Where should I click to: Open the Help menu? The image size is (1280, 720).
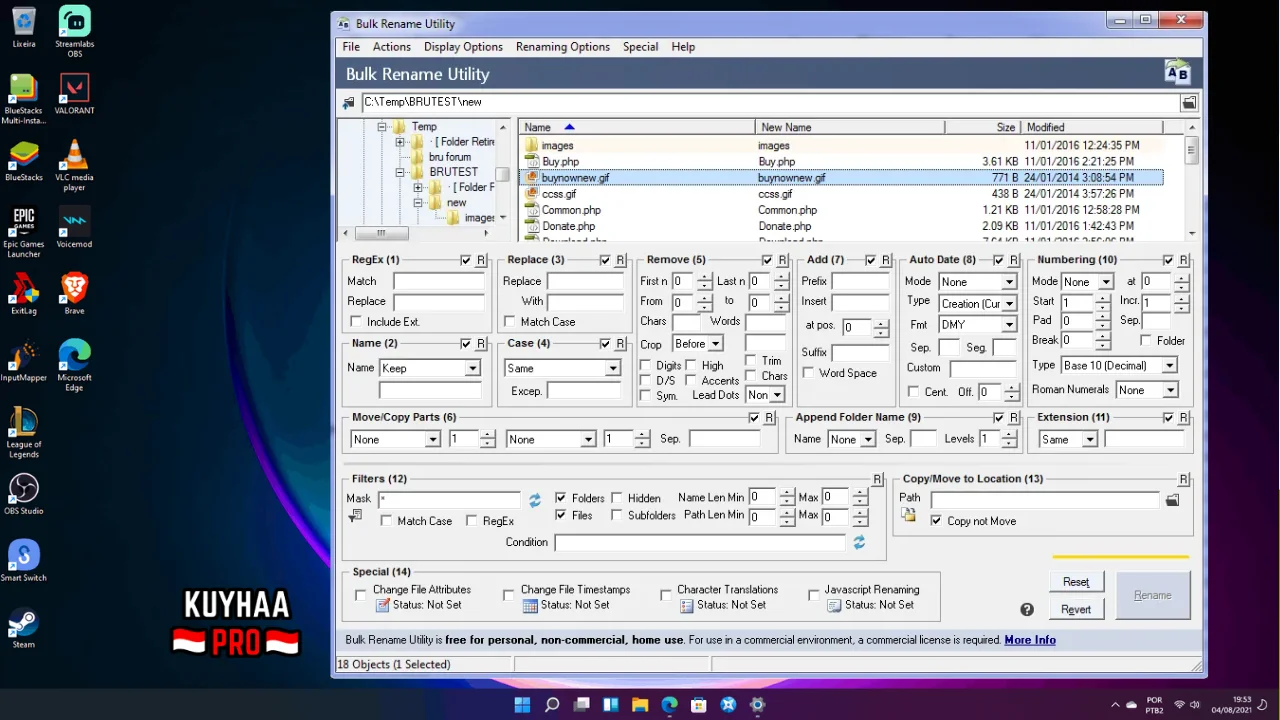(x=683, y=47)
